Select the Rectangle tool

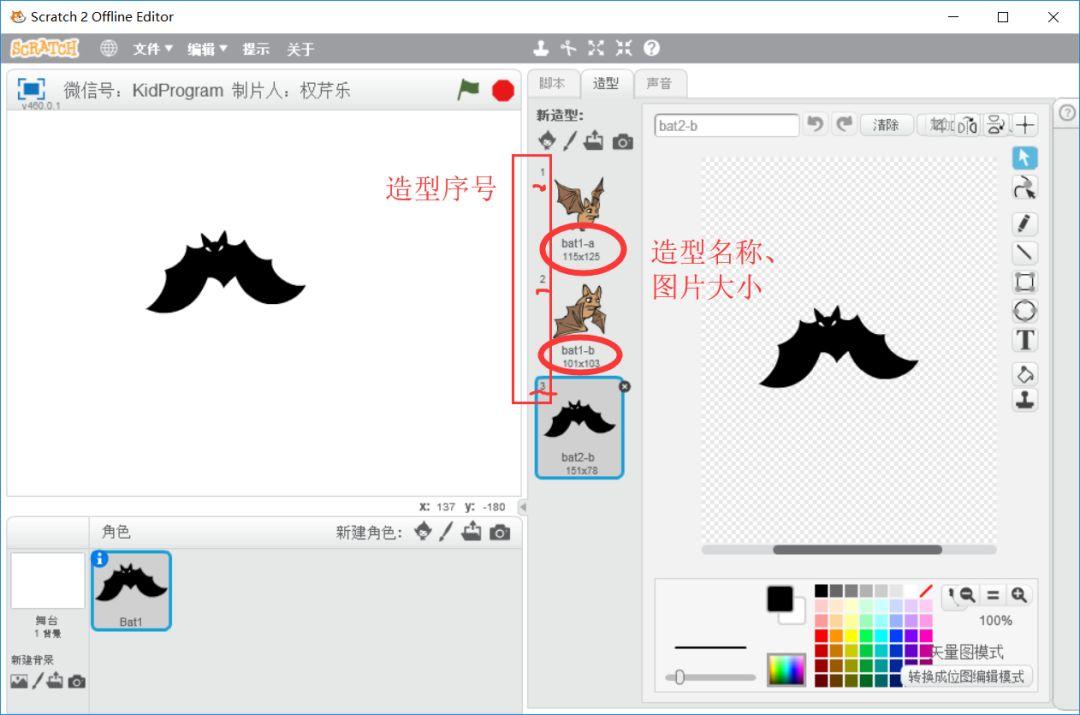click(x=1024, y=282)
